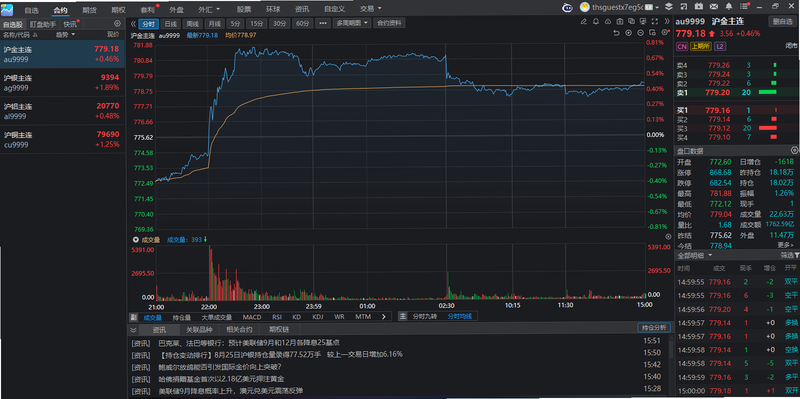Image resolution: width=800 pixels, height=399 pixels.
Task: Open settings gear of 盘口数据 panel
Action: click(794, 151)
